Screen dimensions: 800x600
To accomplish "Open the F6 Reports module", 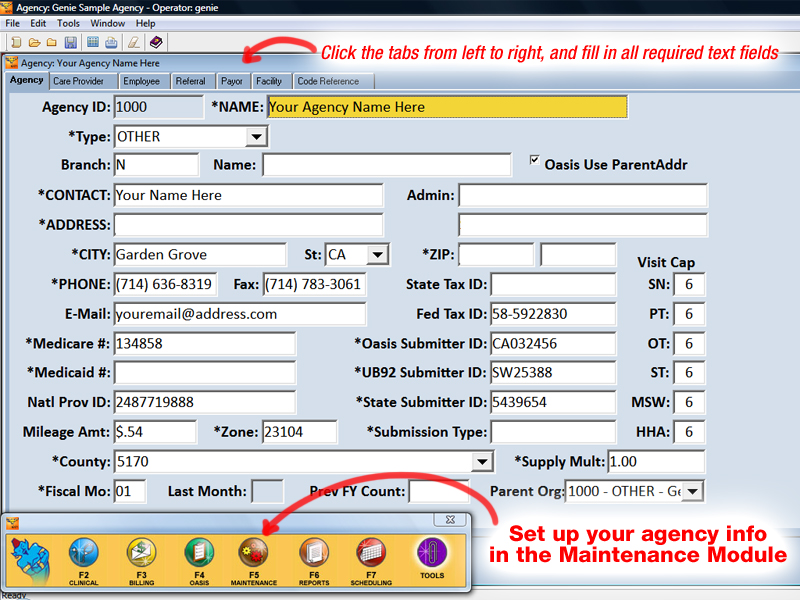I will coord(314,560).
